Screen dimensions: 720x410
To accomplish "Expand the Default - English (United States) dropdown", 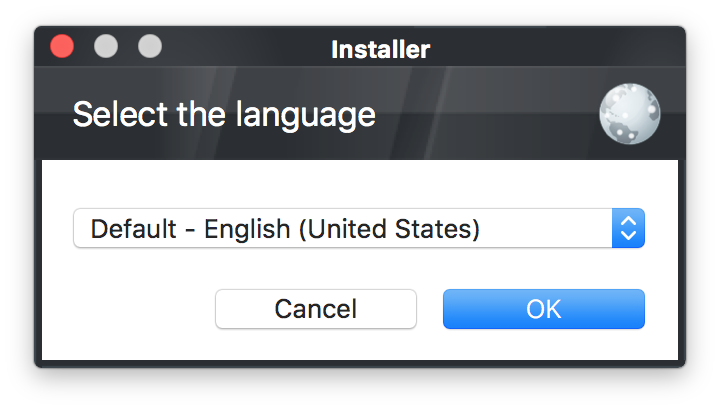I will 359,228.
